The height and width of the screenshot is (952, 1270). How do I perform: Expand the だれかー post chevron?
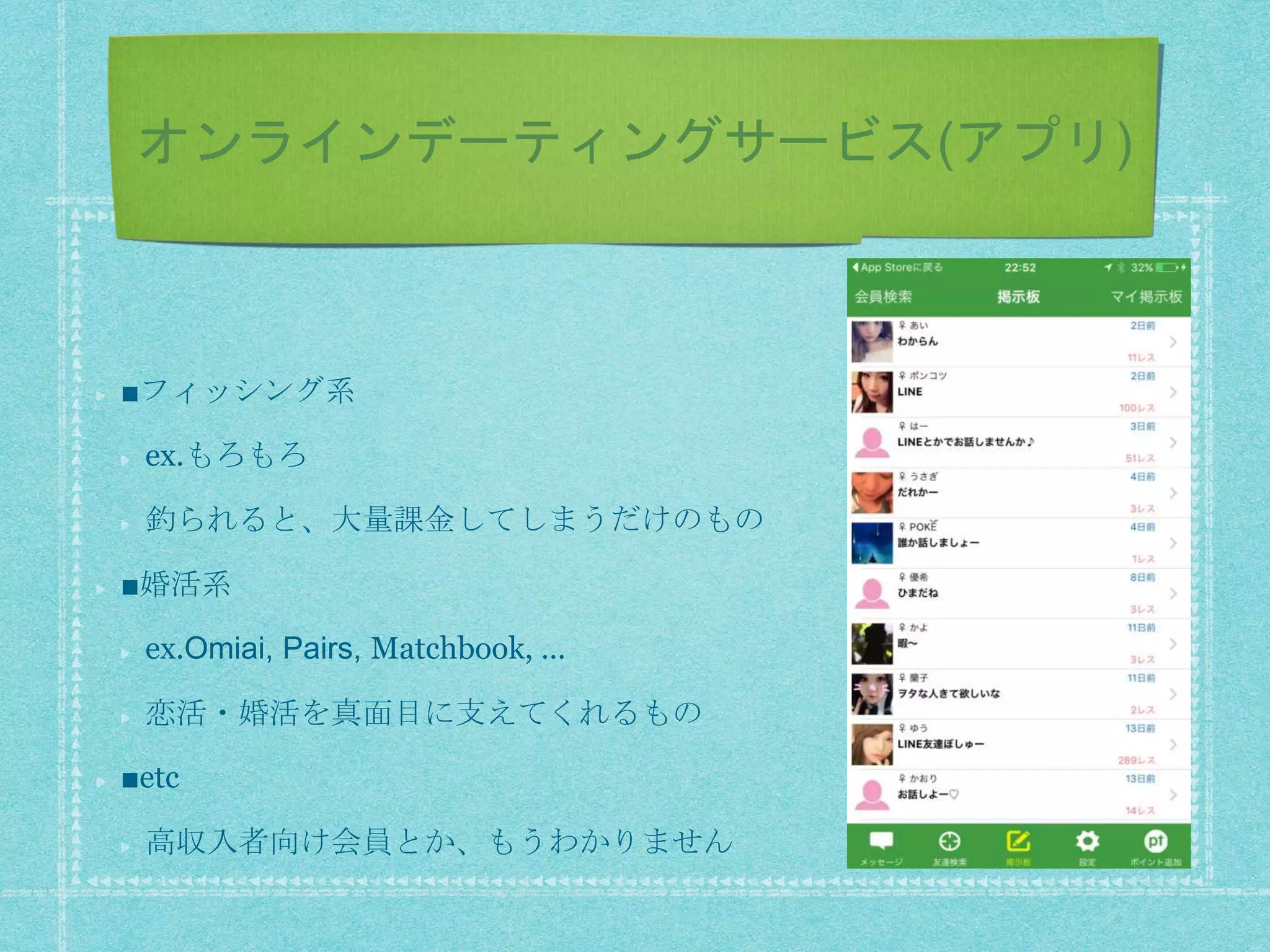[x=1173, y=493]
